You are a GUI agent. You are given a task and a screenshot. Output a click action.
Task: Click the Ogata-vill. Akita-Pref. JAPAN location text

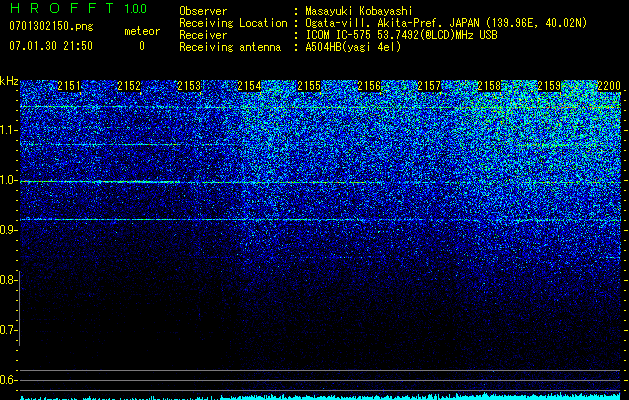tap(446, 23)
